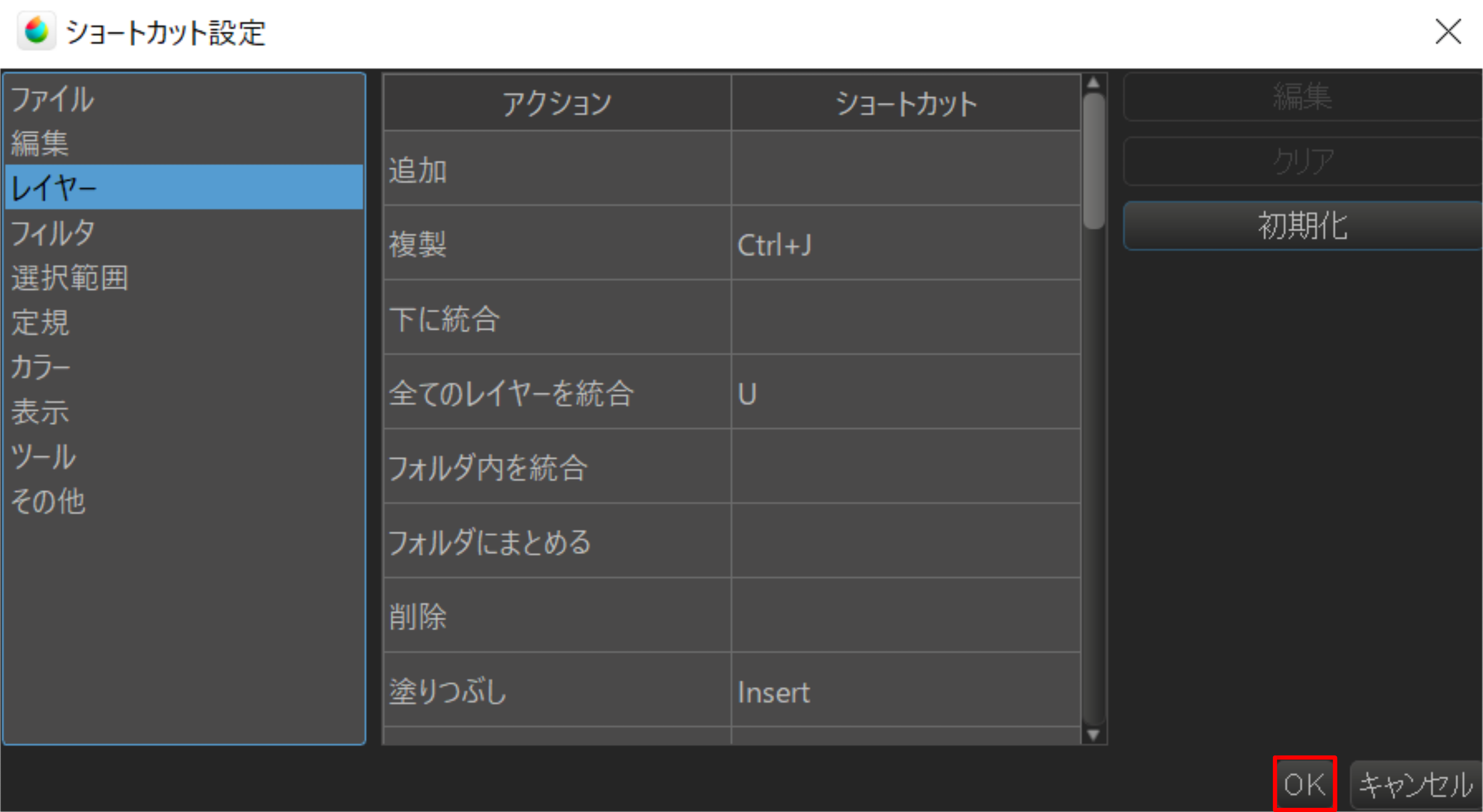This screenshot has height=812, width=1483.
Task: Select the 追加 action row
Action: [x=732, y=169]
